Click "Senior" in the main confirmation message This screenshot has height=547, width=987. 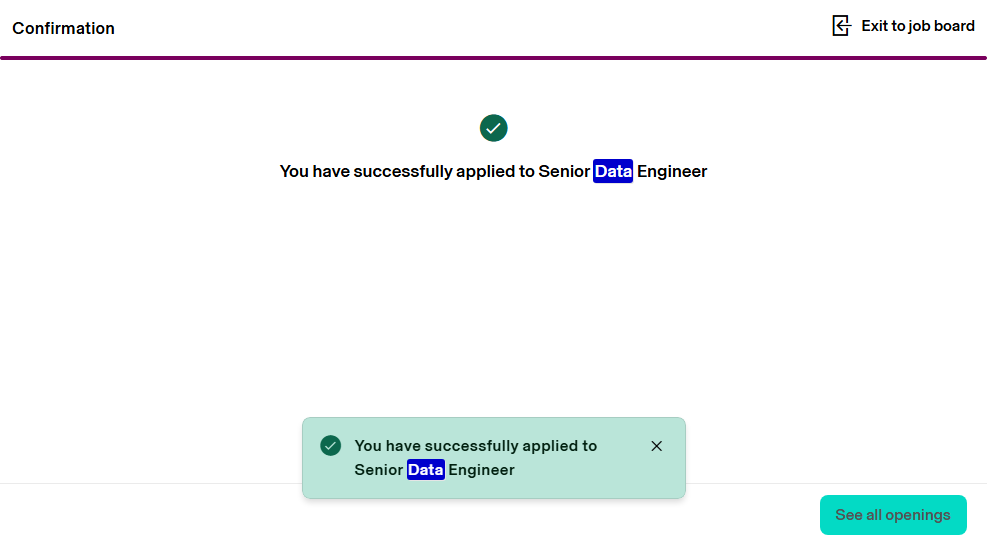point(564,171)
